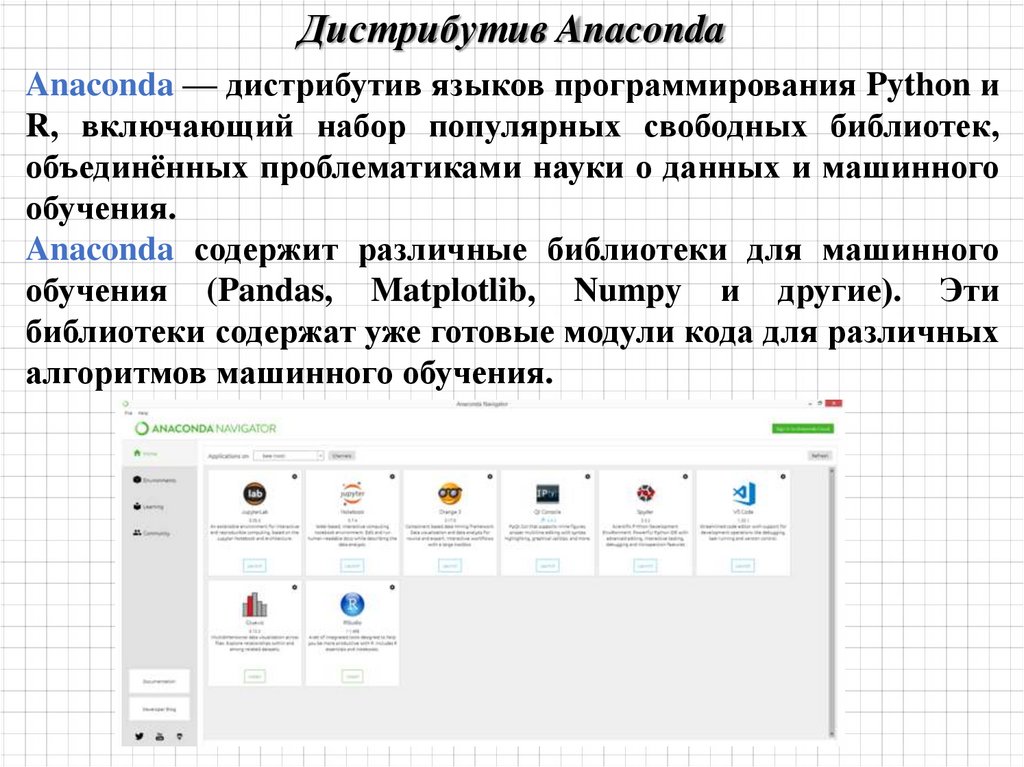1024x767 pixels.
Task: Open the Spyder card settings gear
Action: click(x=685, y=476)
